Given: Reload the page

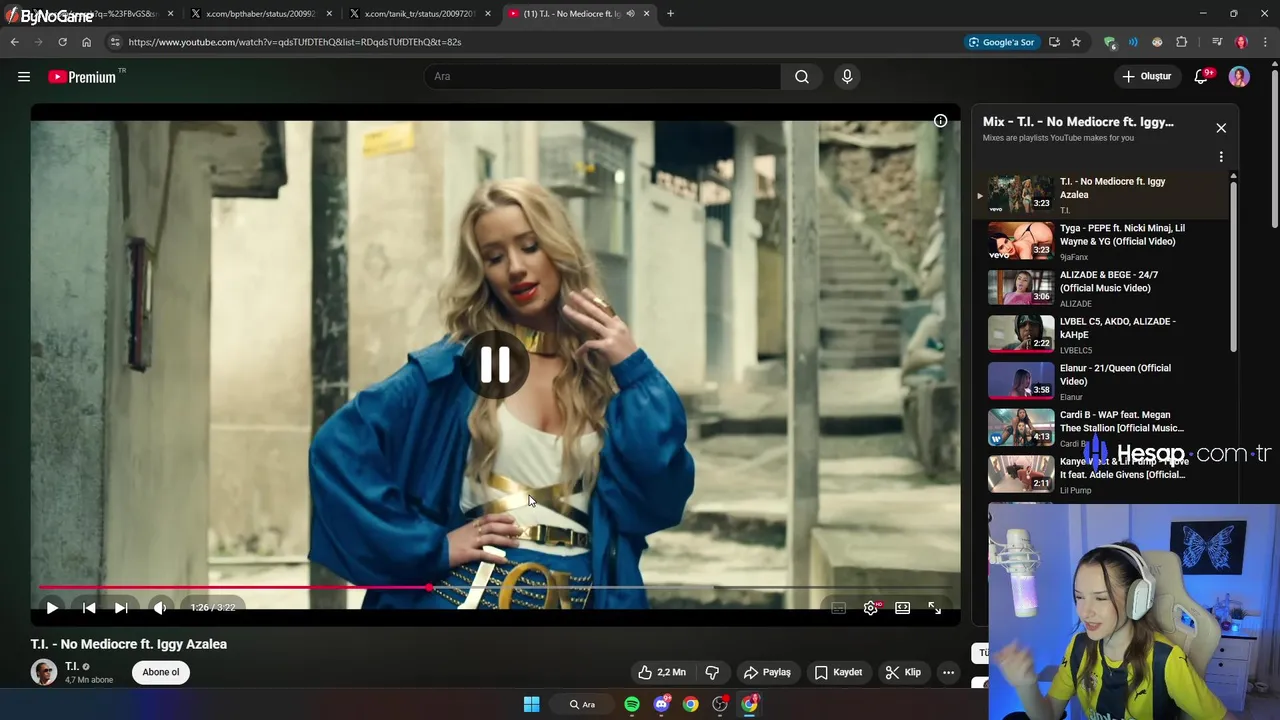Looking at the screenshot, I should (62, 42).
